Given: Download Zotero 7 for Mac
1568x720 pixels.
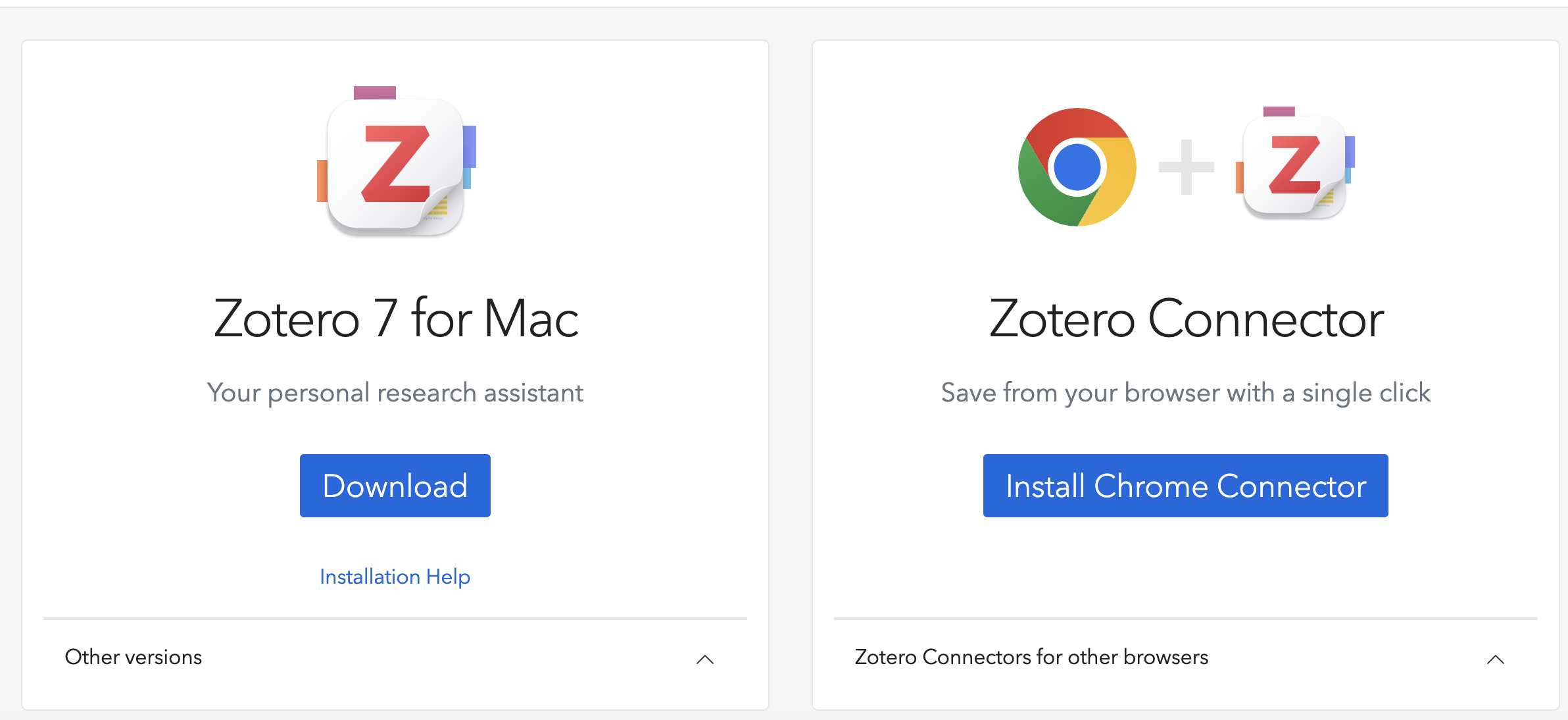Looking at the screenshot, I should [395, 487].
